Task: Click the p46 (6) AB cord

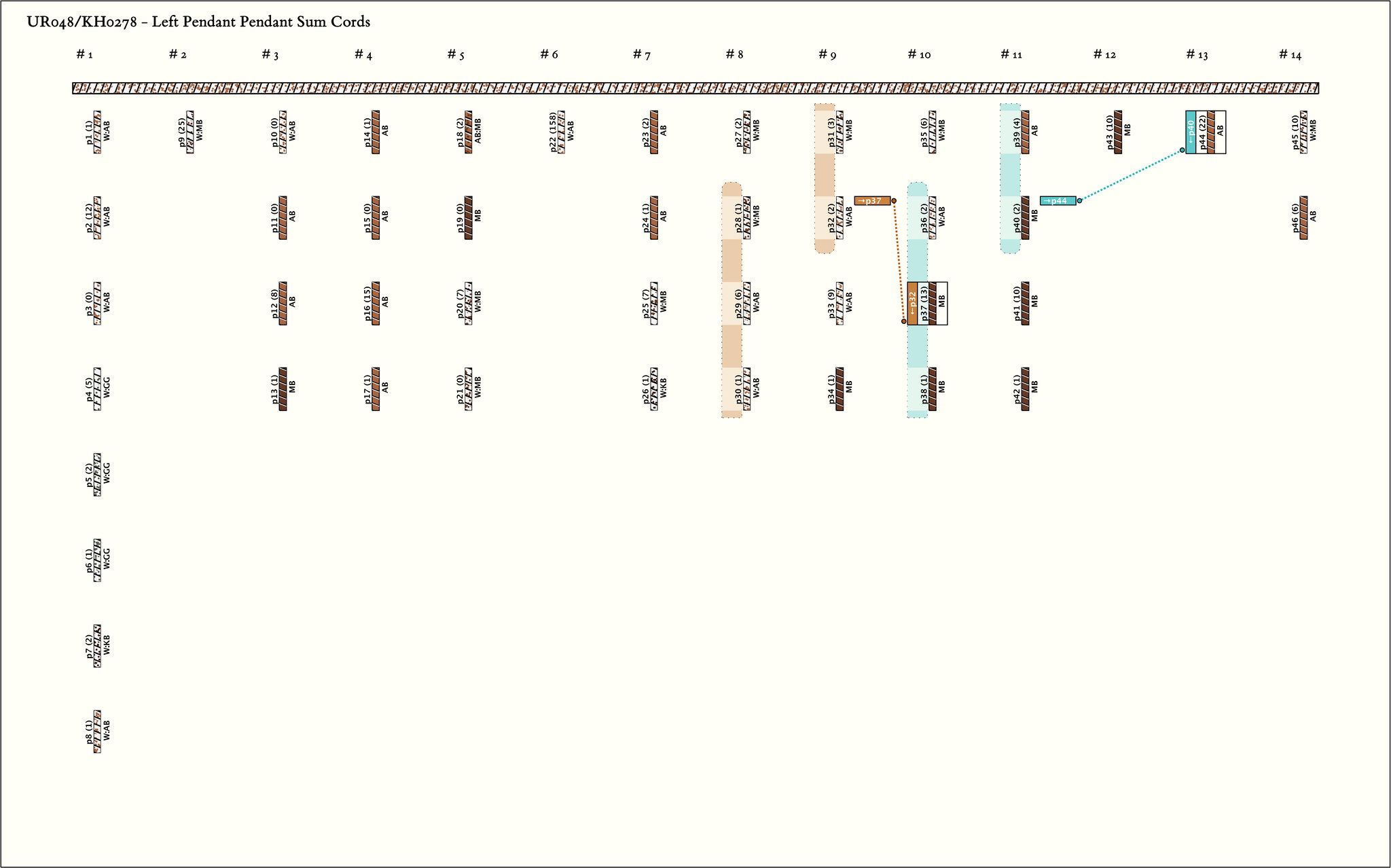Action: tap(1303, 218)
